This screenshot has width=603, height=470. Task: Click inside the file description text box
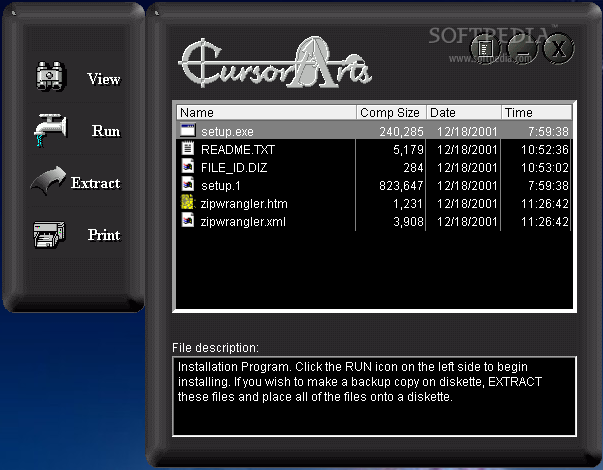374,397
